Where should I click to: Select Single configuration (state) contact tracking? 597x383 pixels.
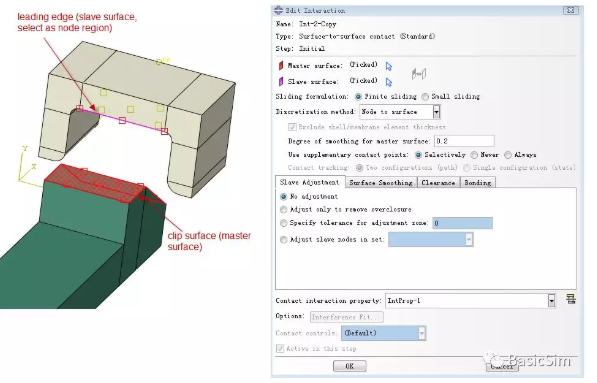pyautogui.click(x=467, y=168)
